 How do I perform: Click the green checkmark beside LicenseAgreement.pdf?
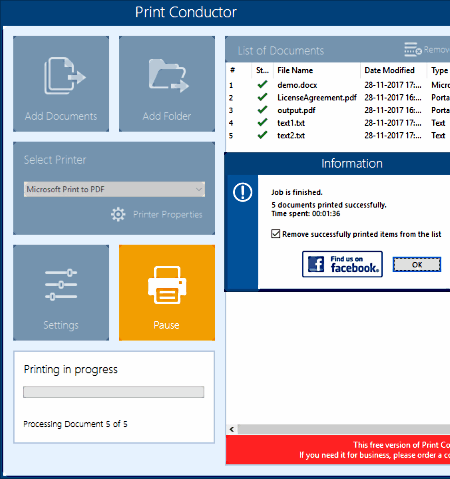(x=262, y=97)
